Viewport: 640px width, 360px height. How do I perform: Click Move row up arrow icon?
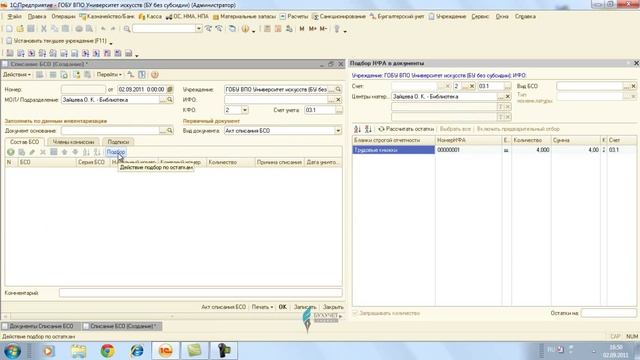(64, 152)
